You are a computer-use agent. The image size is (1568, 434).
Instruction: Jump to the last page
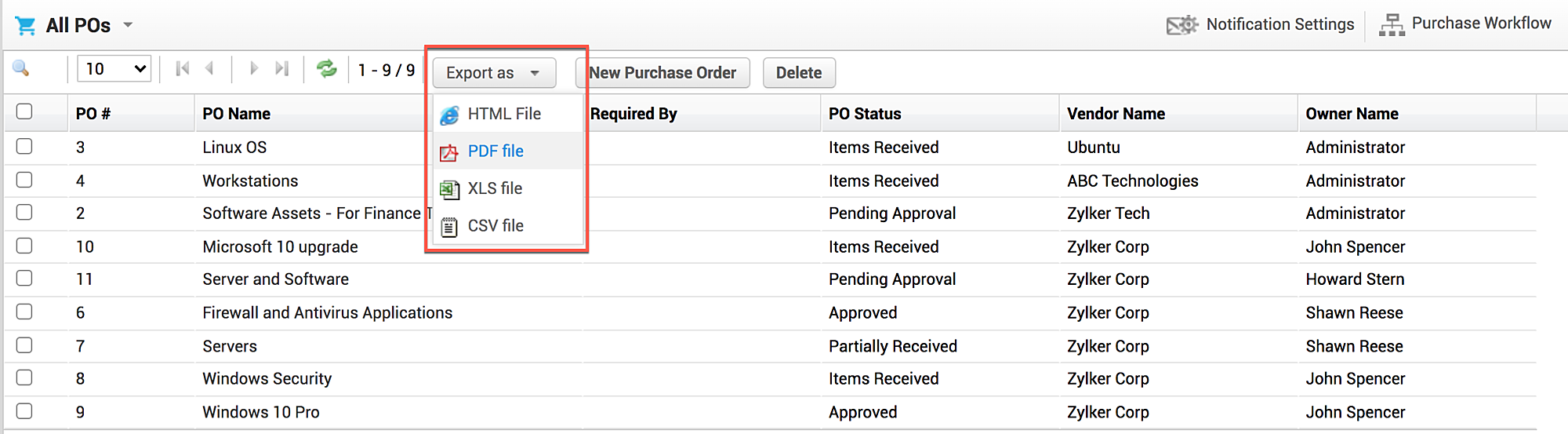281,69
